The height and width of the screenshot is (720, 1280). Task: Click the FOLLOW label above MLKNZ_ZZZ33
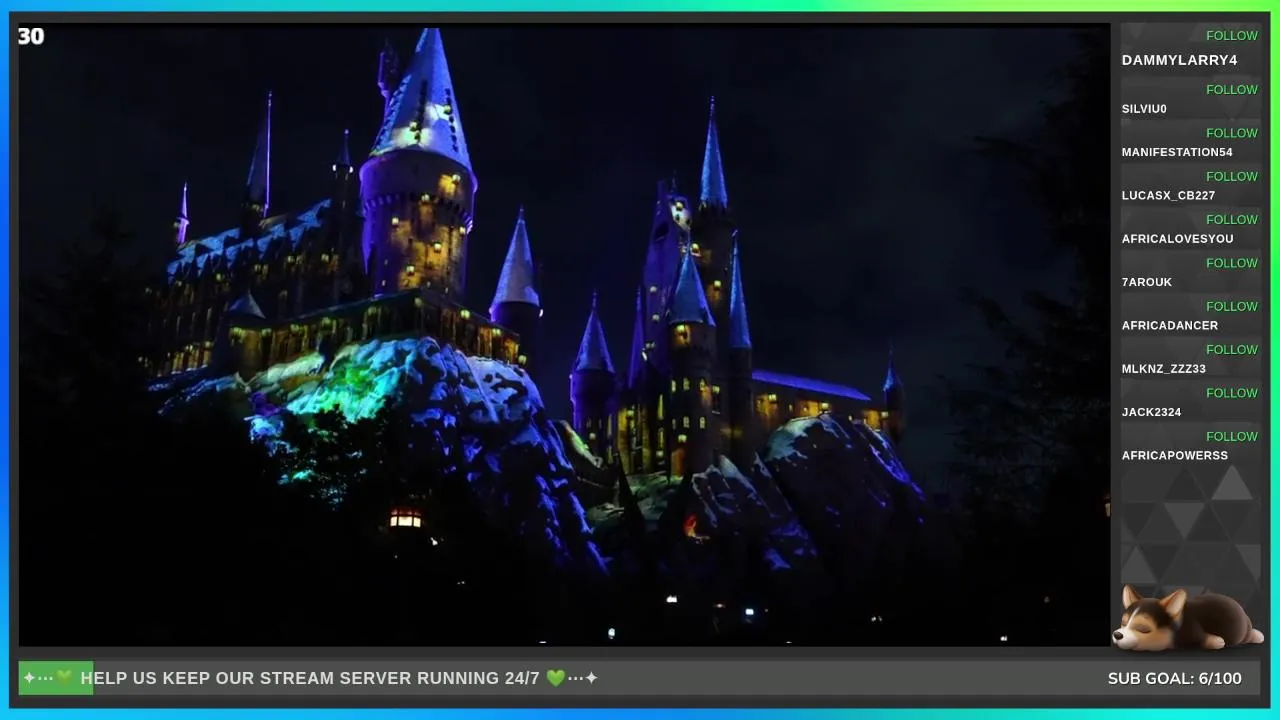tap(1232, 350)
